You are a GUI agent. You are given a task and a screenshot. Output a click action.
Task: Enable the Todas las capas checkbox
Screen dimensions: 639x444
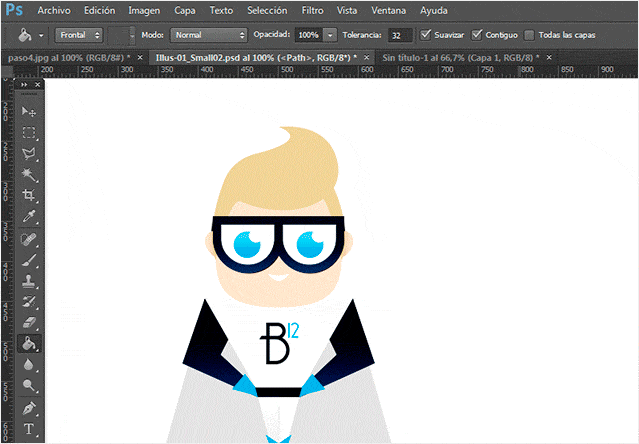[530, 34]
